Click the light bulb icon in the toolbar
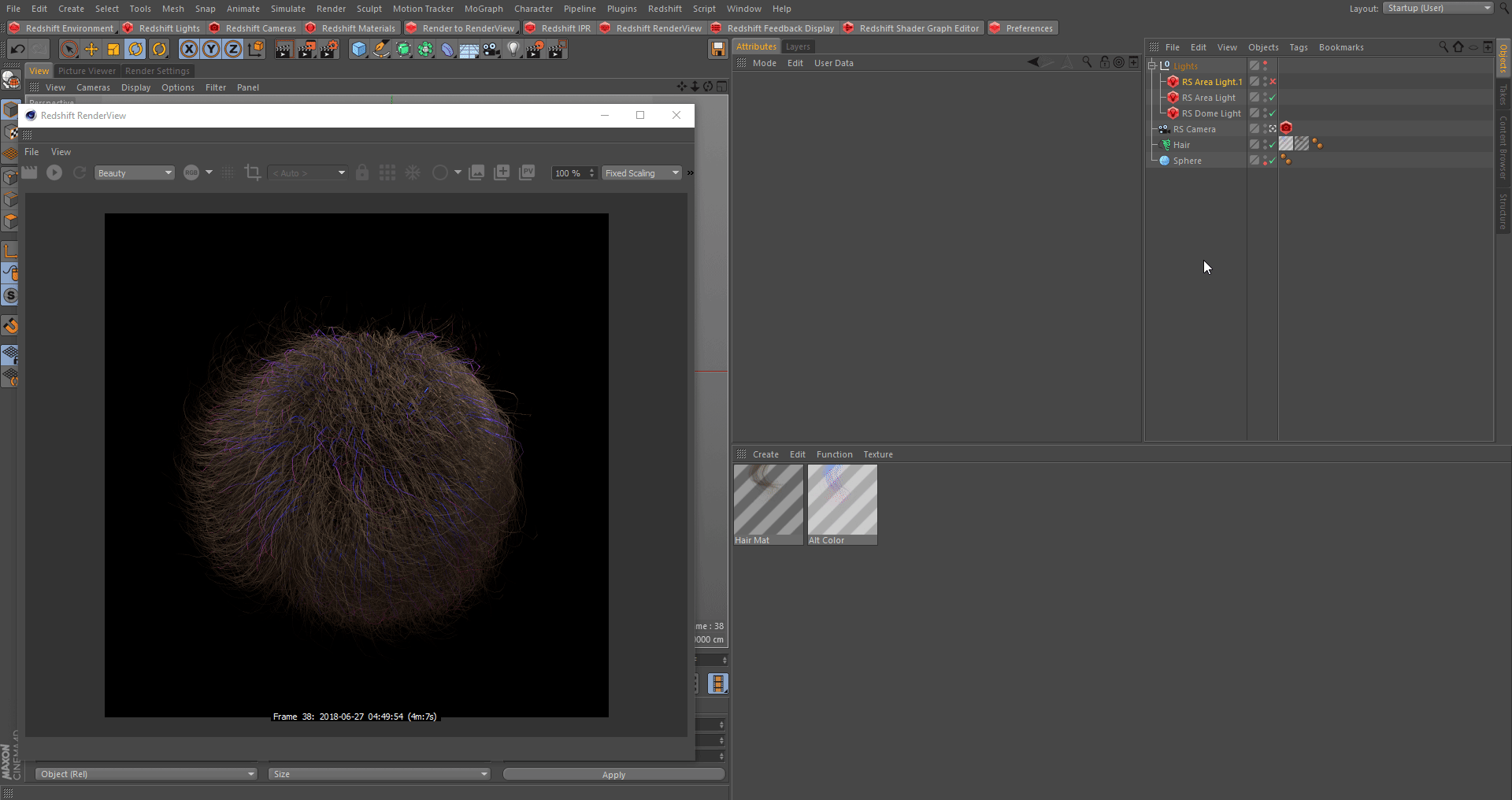The image size is (1512, 800). click(513, 50)
